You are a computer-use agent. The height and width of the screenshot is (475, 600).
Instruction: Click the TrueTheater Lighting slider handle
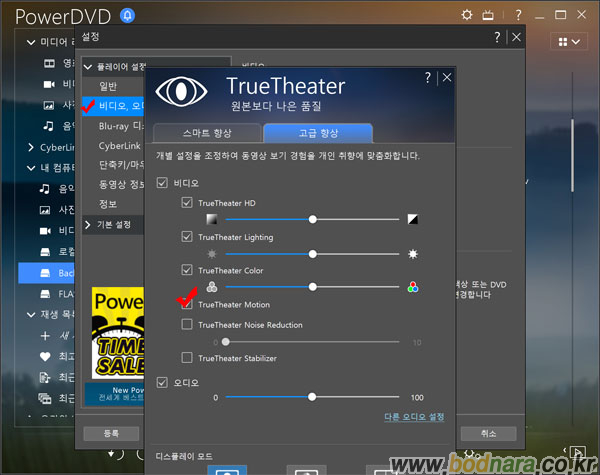click(313, 254)
